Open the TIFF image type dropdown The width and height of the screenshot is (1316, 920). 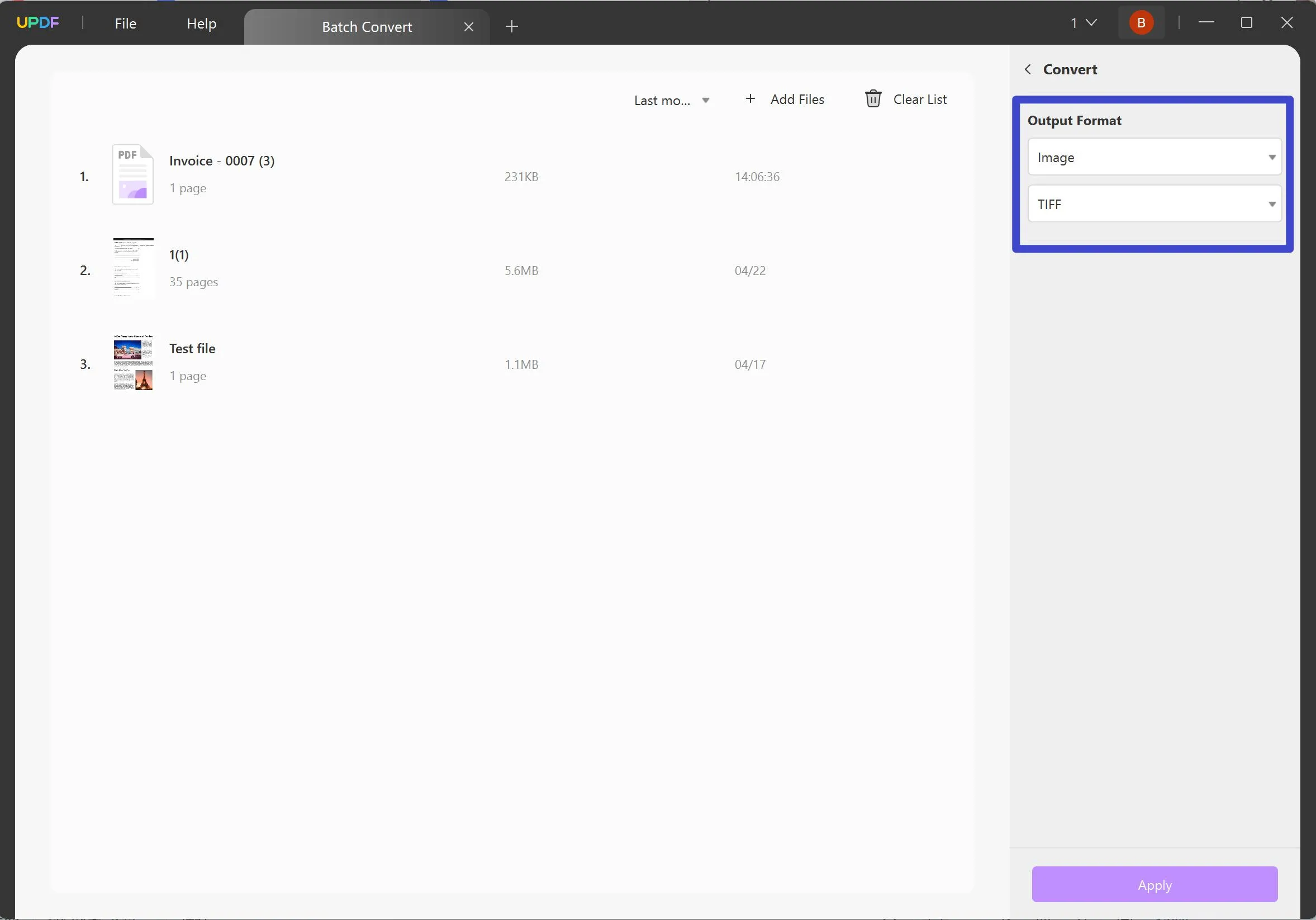click(1155, 204)
